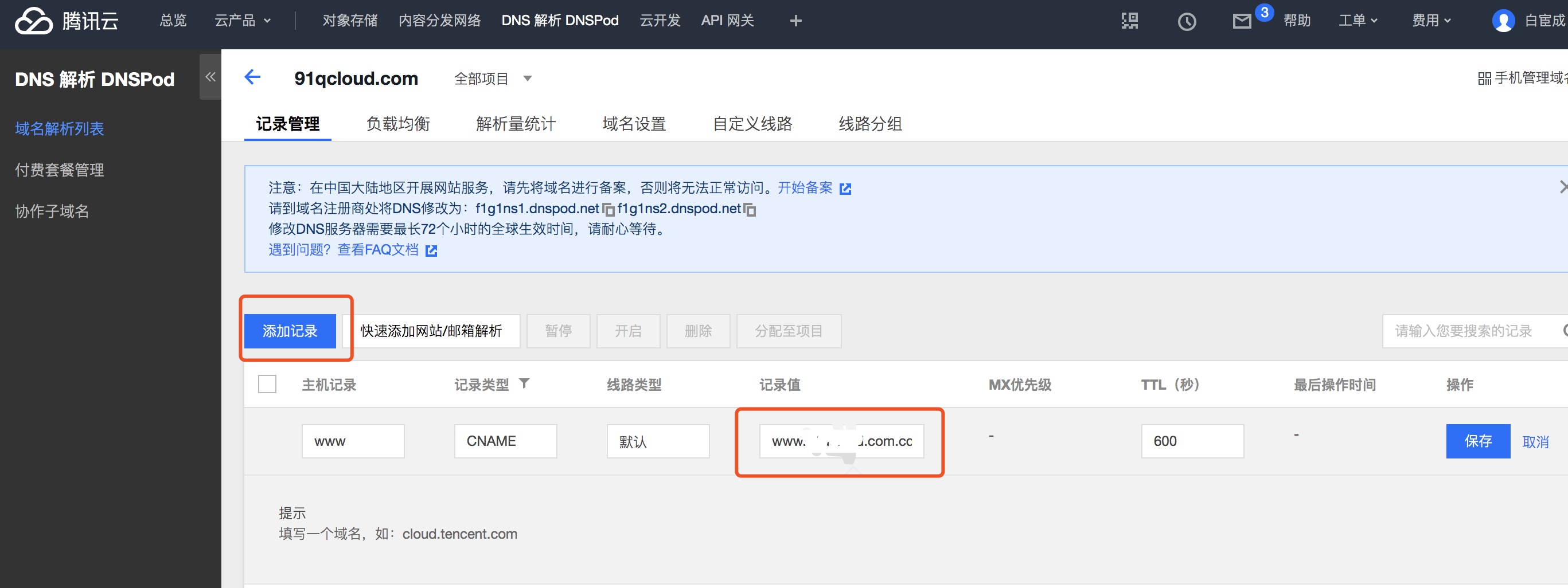Screen dimensions: 1568x588
Task: Open the recent history clock icon
Action: (1187, 22)
